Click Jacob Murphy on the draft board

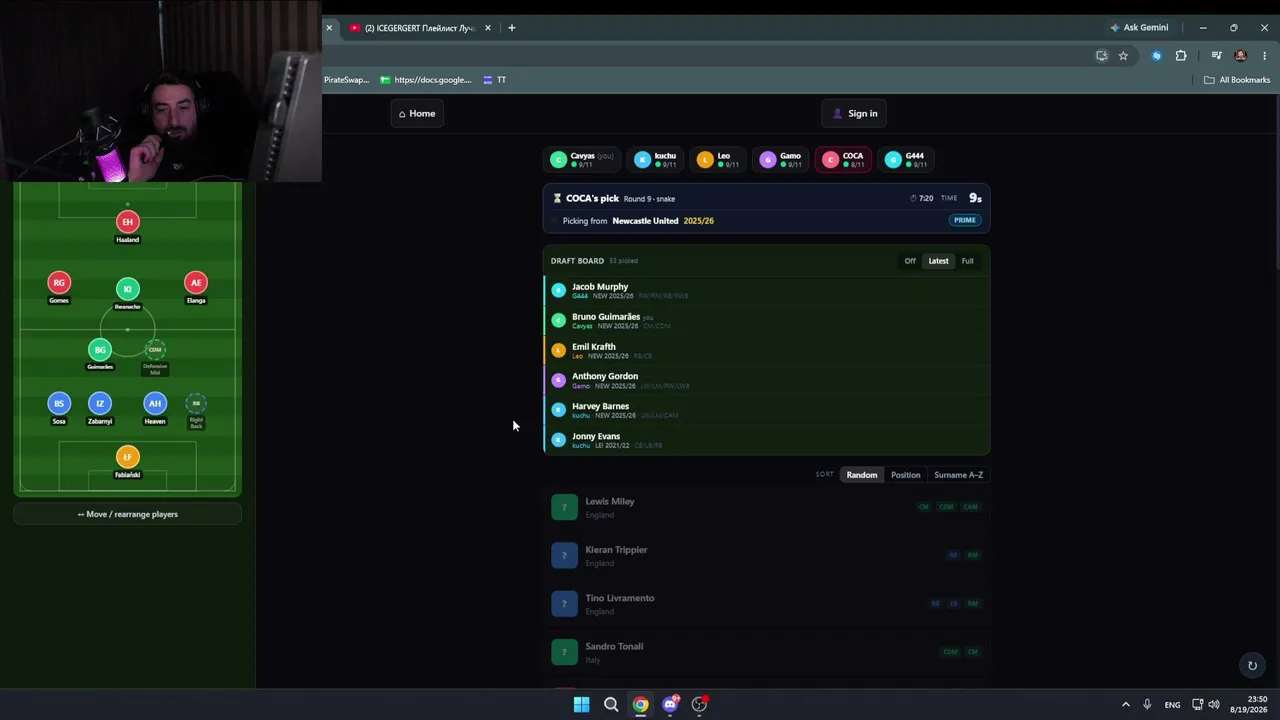pyautogui.click(x=766, y=290)
